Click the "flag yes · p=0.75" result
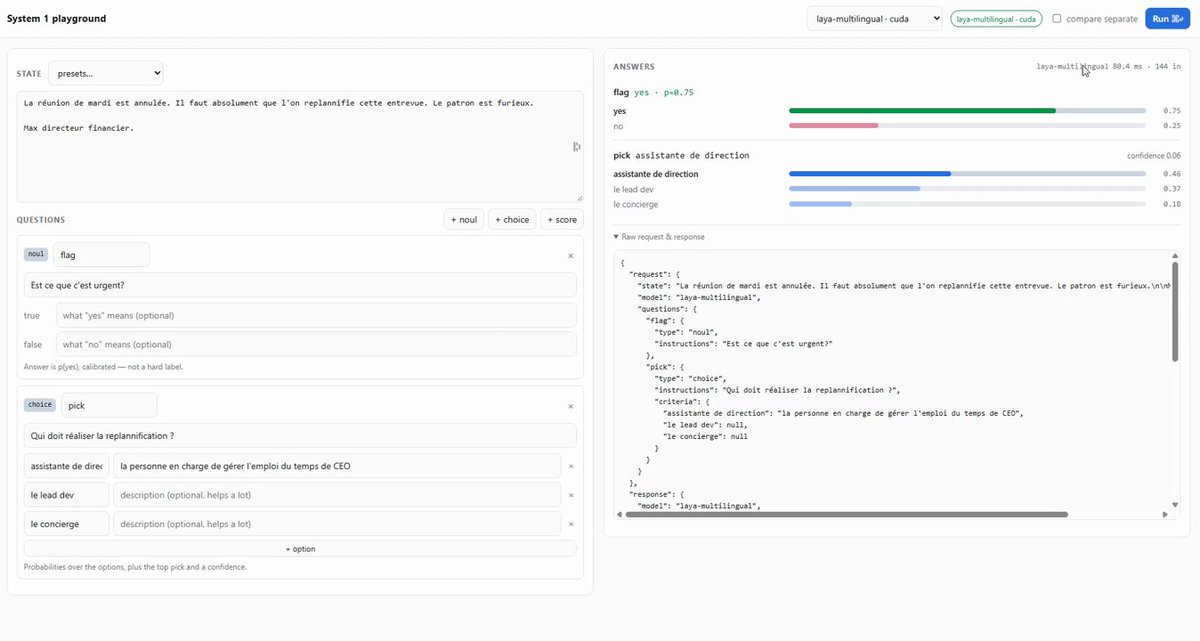This screenshot has height=641, width=1200. 653,92
